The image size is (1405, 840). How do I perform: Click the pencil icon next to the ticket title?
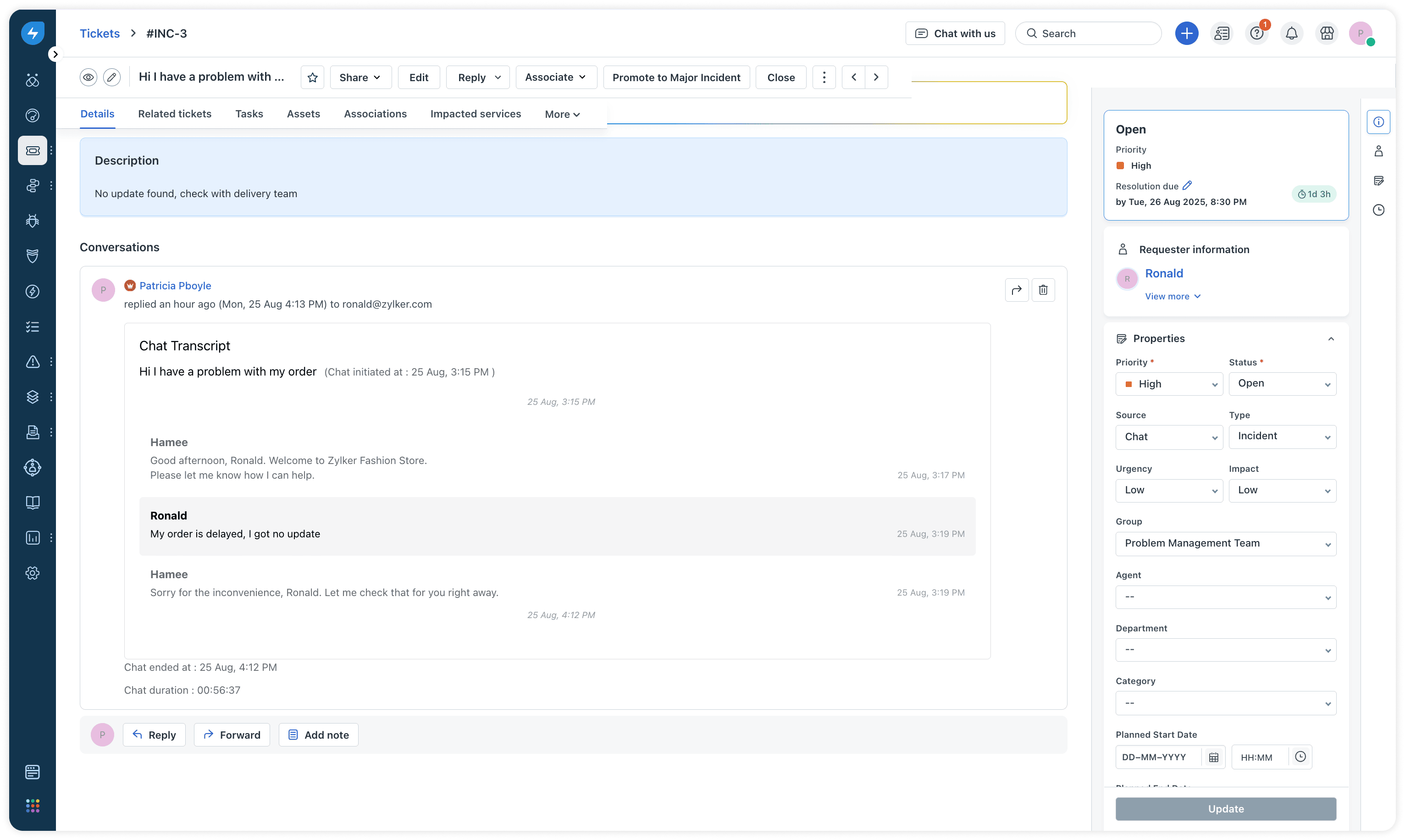(x=112, y=77)
